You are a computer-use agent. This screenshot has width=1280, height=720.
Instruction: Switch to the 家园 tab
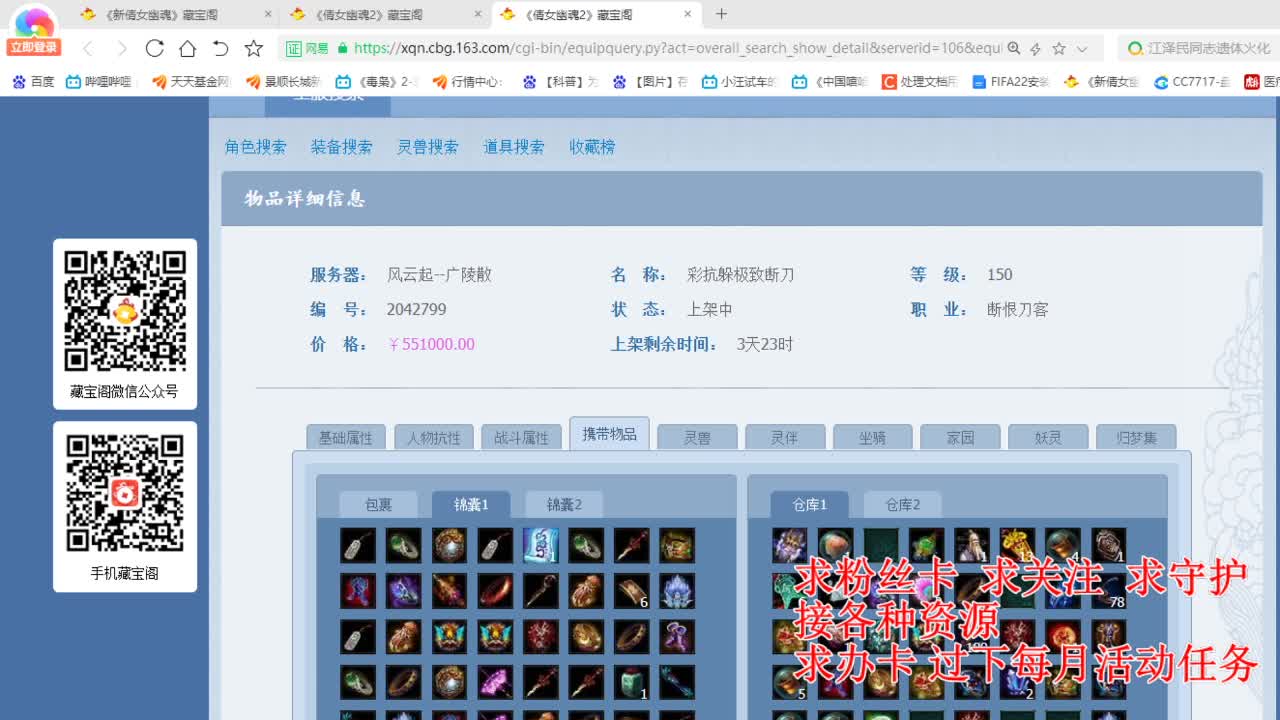click(961, 437)
